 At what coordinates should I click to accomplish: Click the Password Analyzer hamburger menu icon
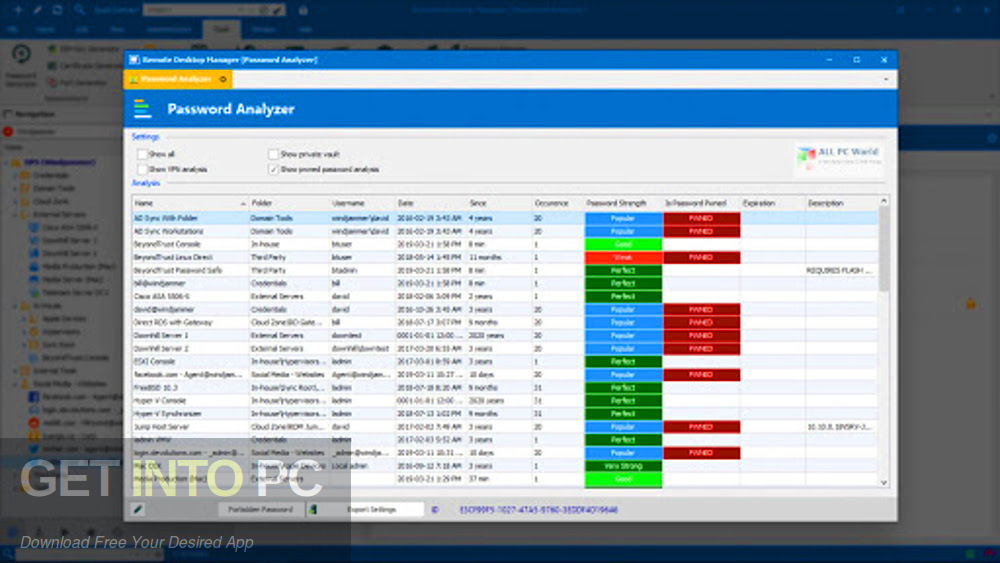click(142, 109)
